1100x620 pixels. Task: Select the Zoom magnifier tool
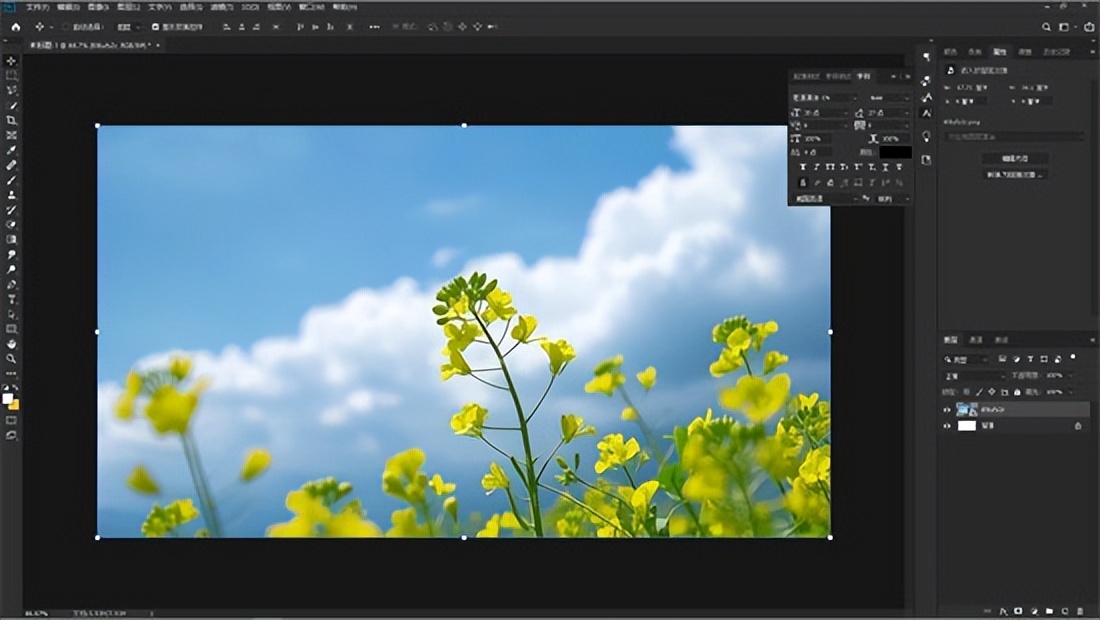click(x=12, y=358)
